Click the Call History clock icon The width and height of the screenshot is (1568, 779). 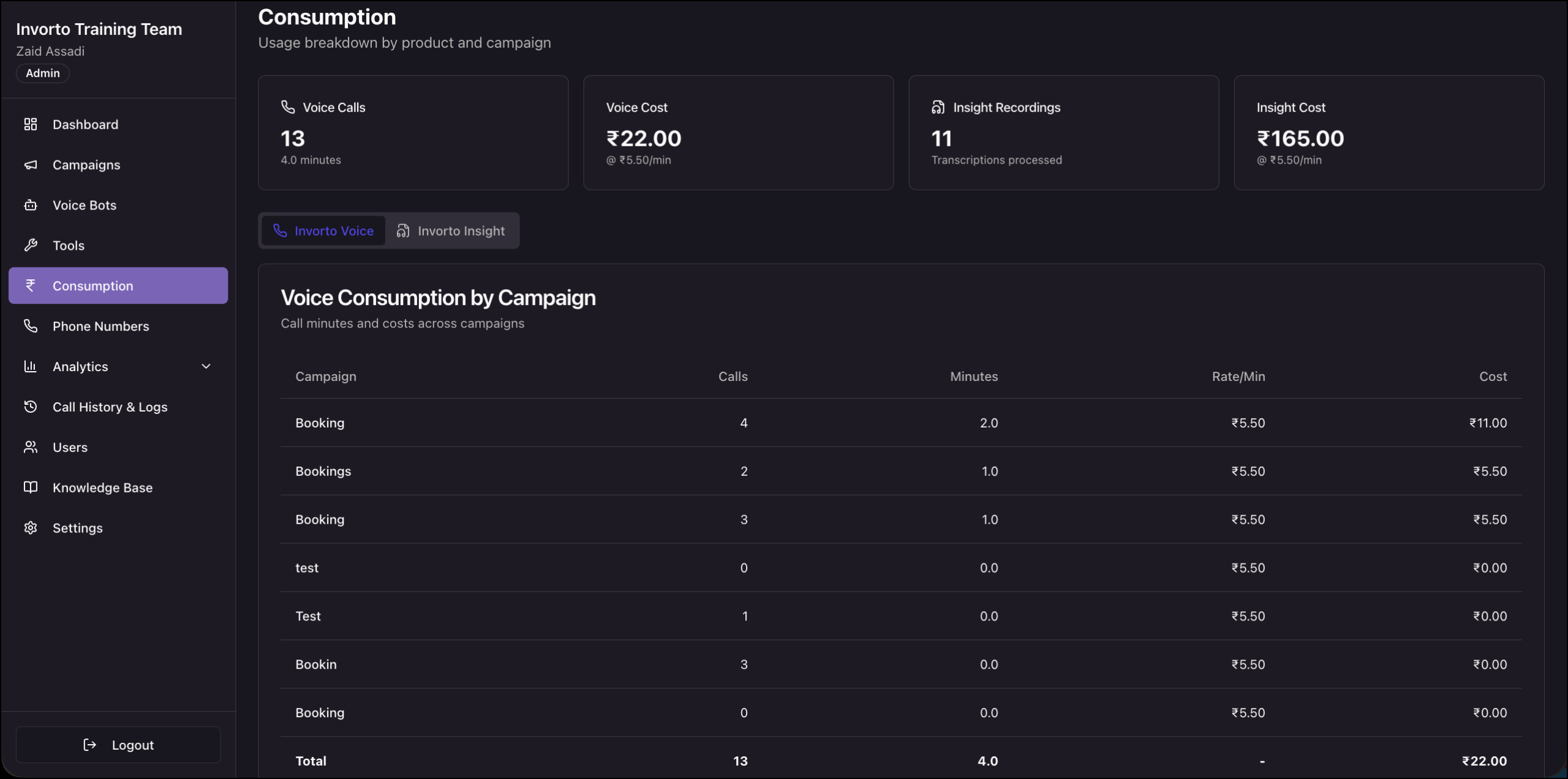click(31, 407)
